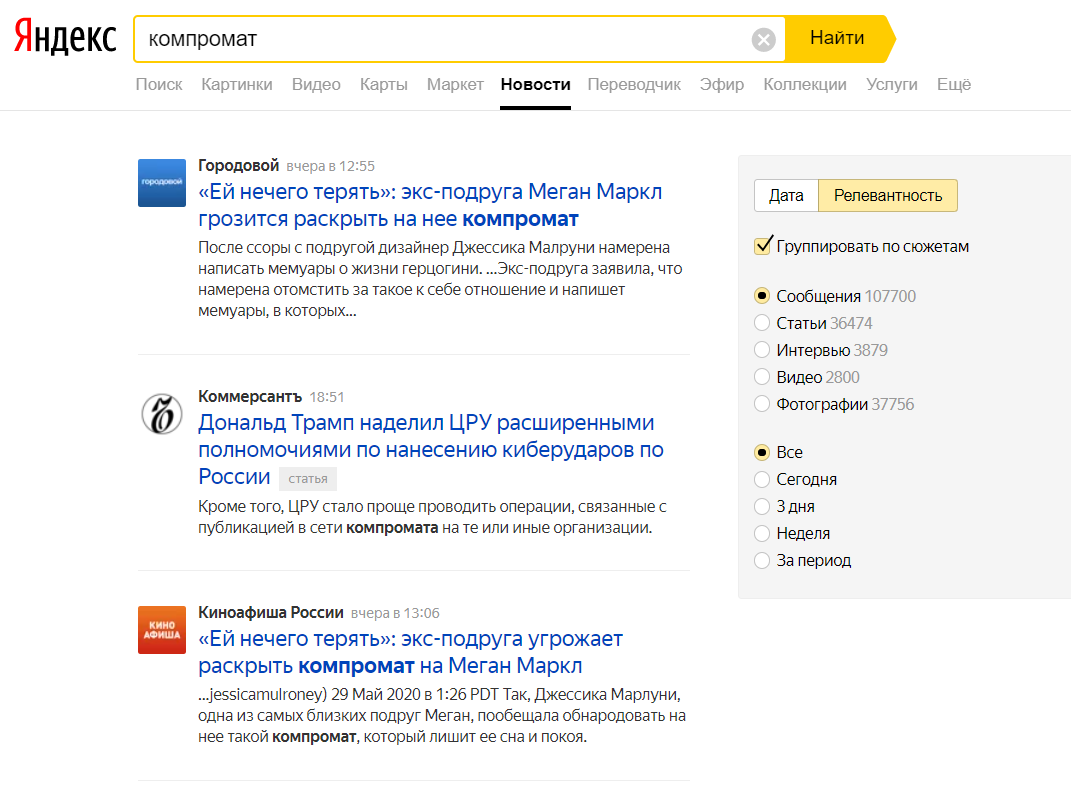
Task: Open the Маркет tab
Action: [455, 85]
